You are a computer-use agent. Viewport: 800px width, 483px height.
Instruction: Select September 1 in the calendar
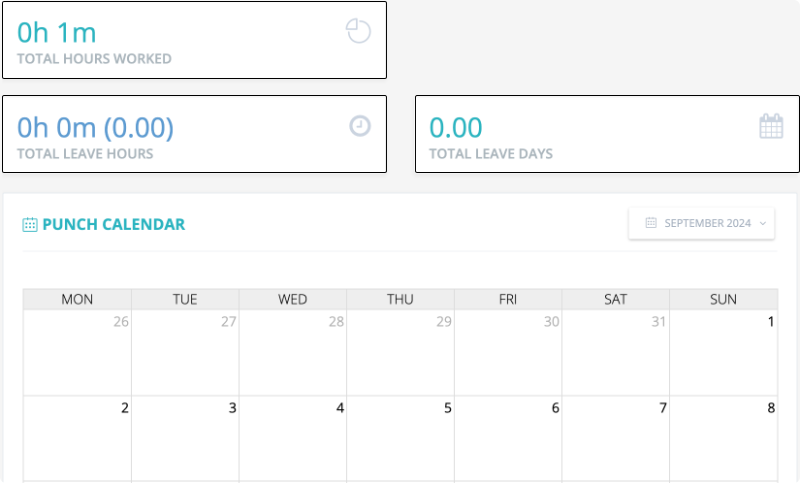[723, 352]
